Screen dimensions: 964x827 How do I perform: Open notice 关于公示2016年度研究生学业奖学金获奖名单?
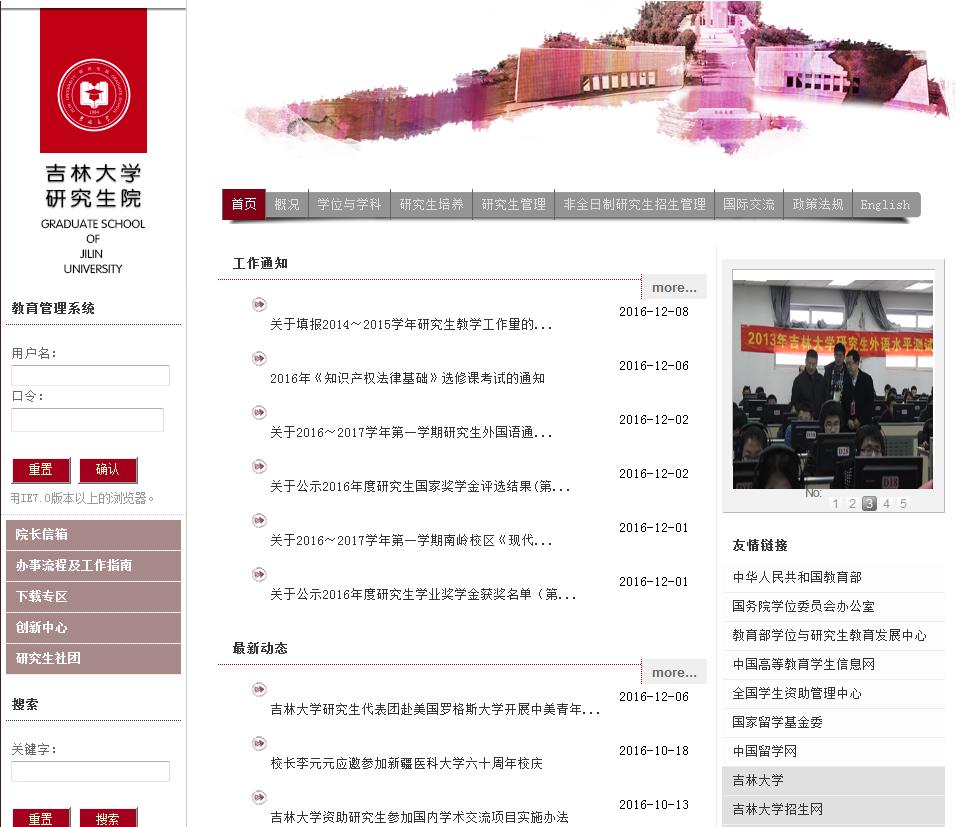(423, 595)
